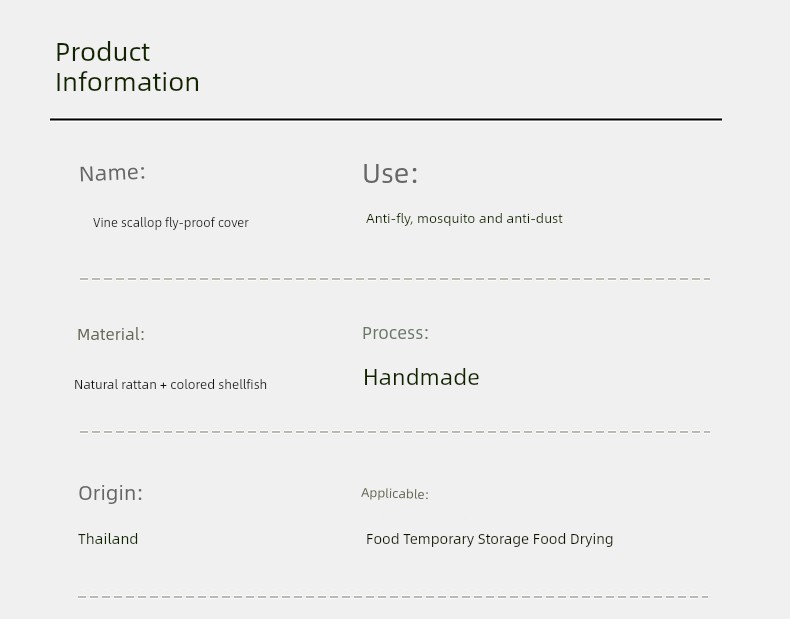Viewport: 790px width, 619px height.
Task: Select the Name: label
Action: 112,173
